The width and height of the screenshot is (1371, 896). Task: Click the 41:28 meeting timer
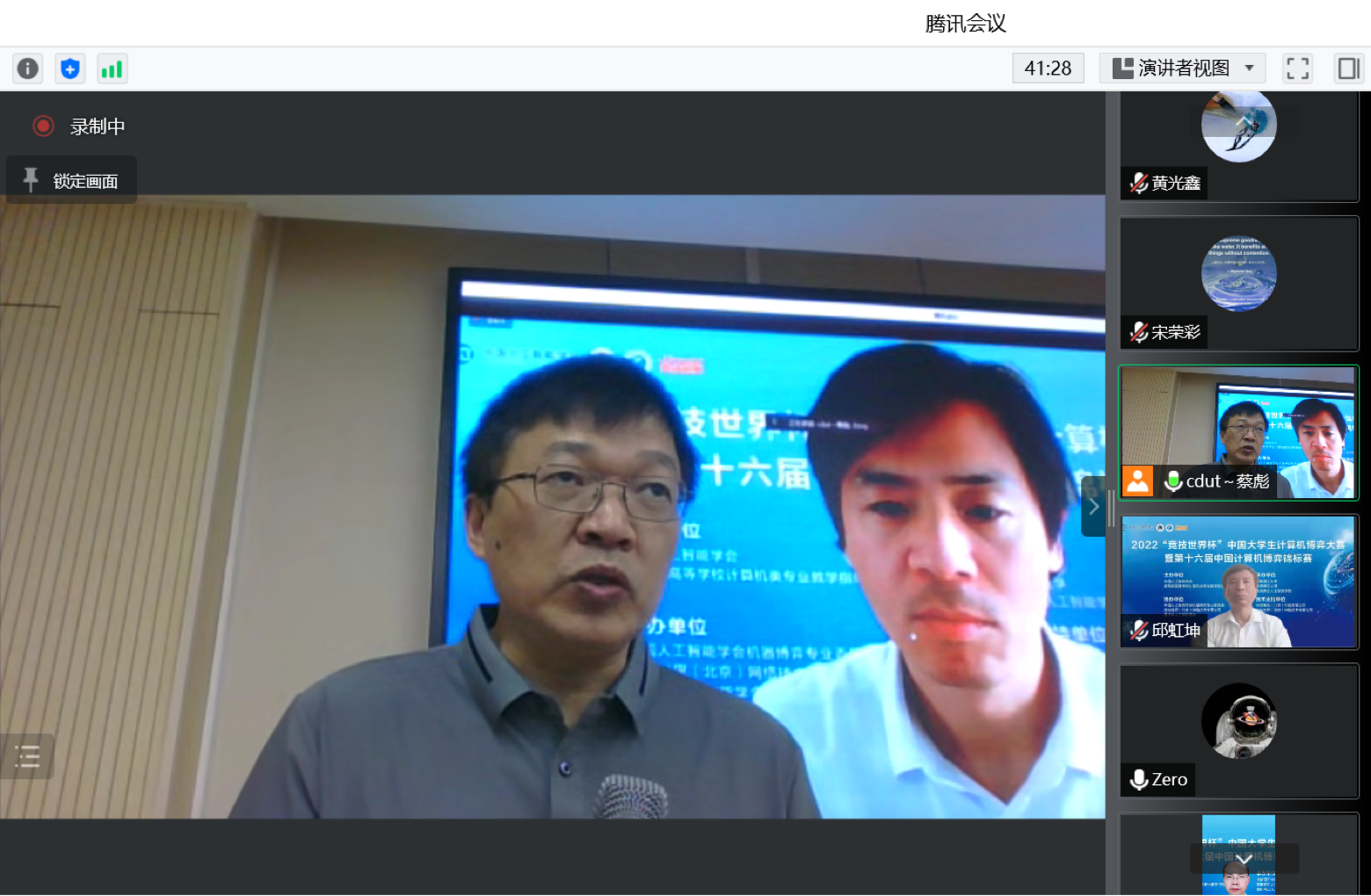1048,69
